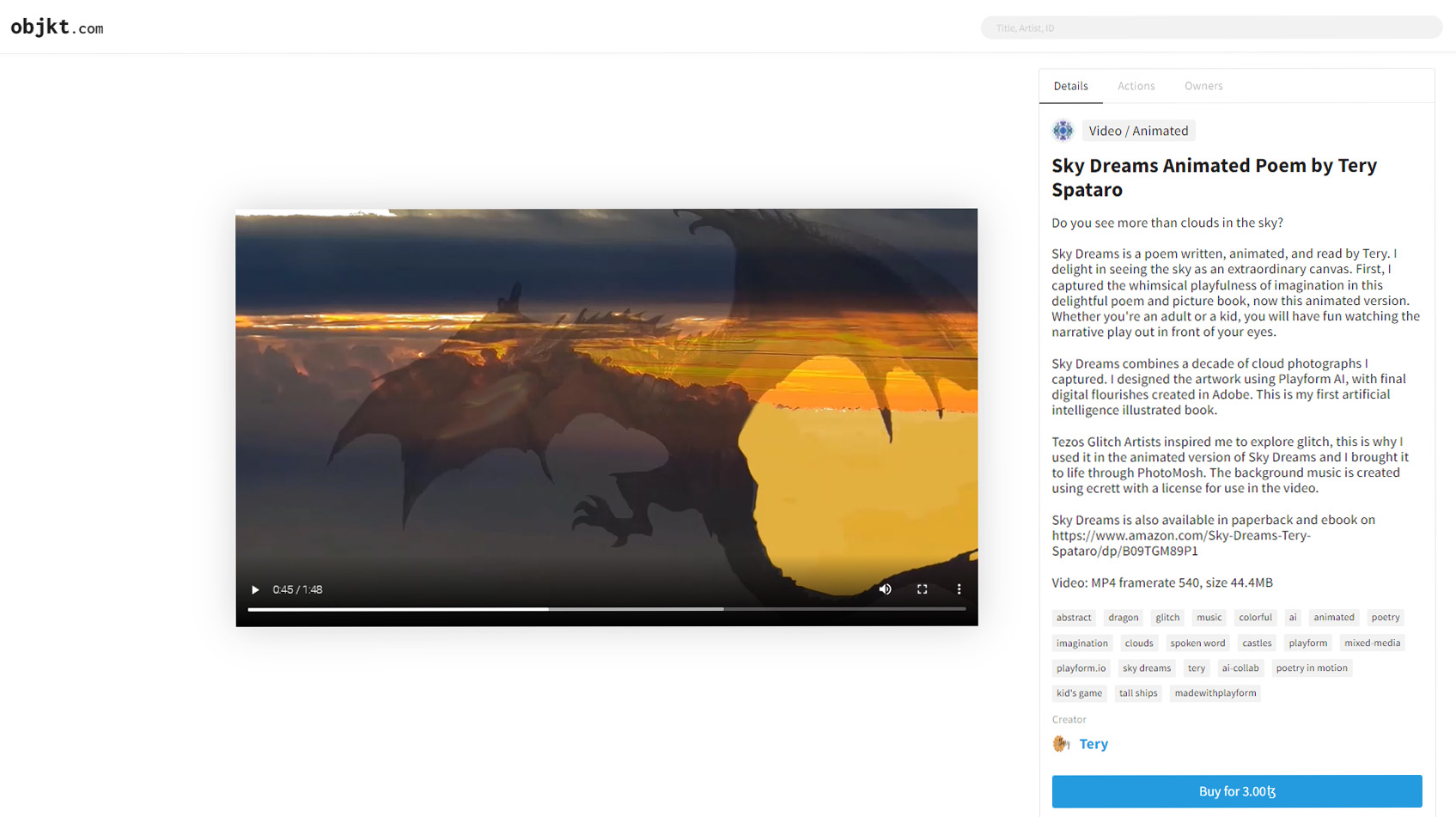Mute the video volume

pyautogui.click(x=885, y=589)
